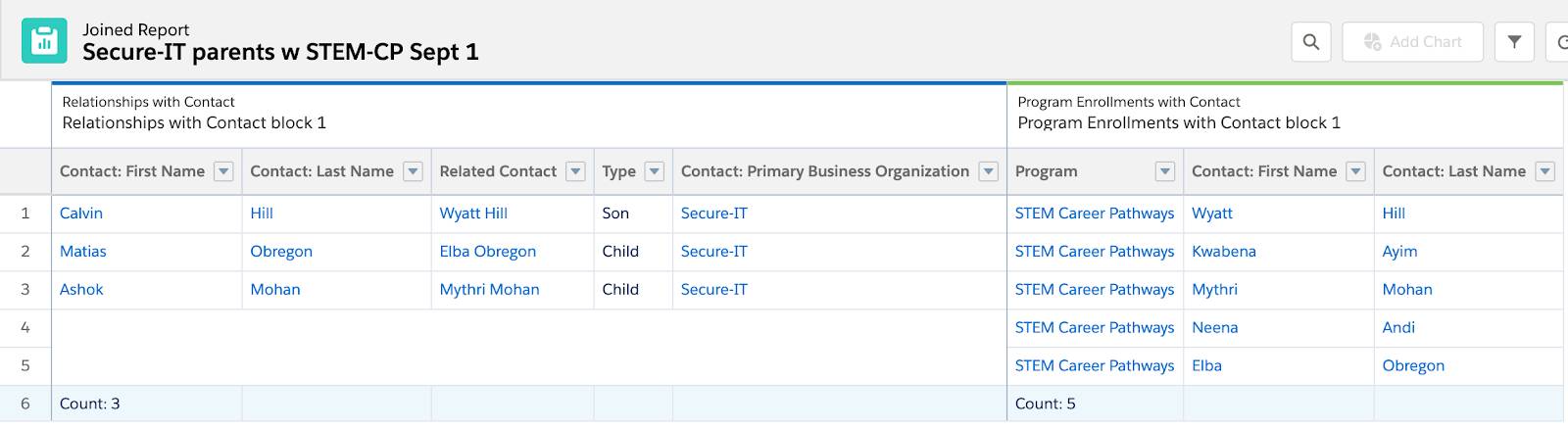1568x428 pixels.
Task: Click the Kwabena first name link
Action: (x=1224, y=252)
